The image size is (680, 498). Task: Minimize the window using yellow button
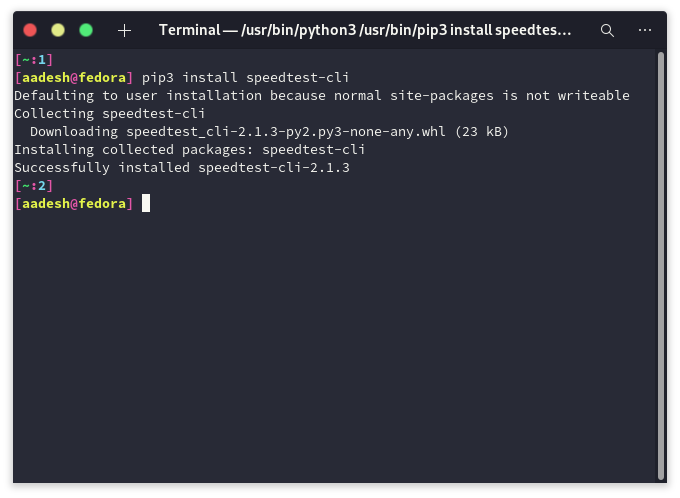coord(58,30)
